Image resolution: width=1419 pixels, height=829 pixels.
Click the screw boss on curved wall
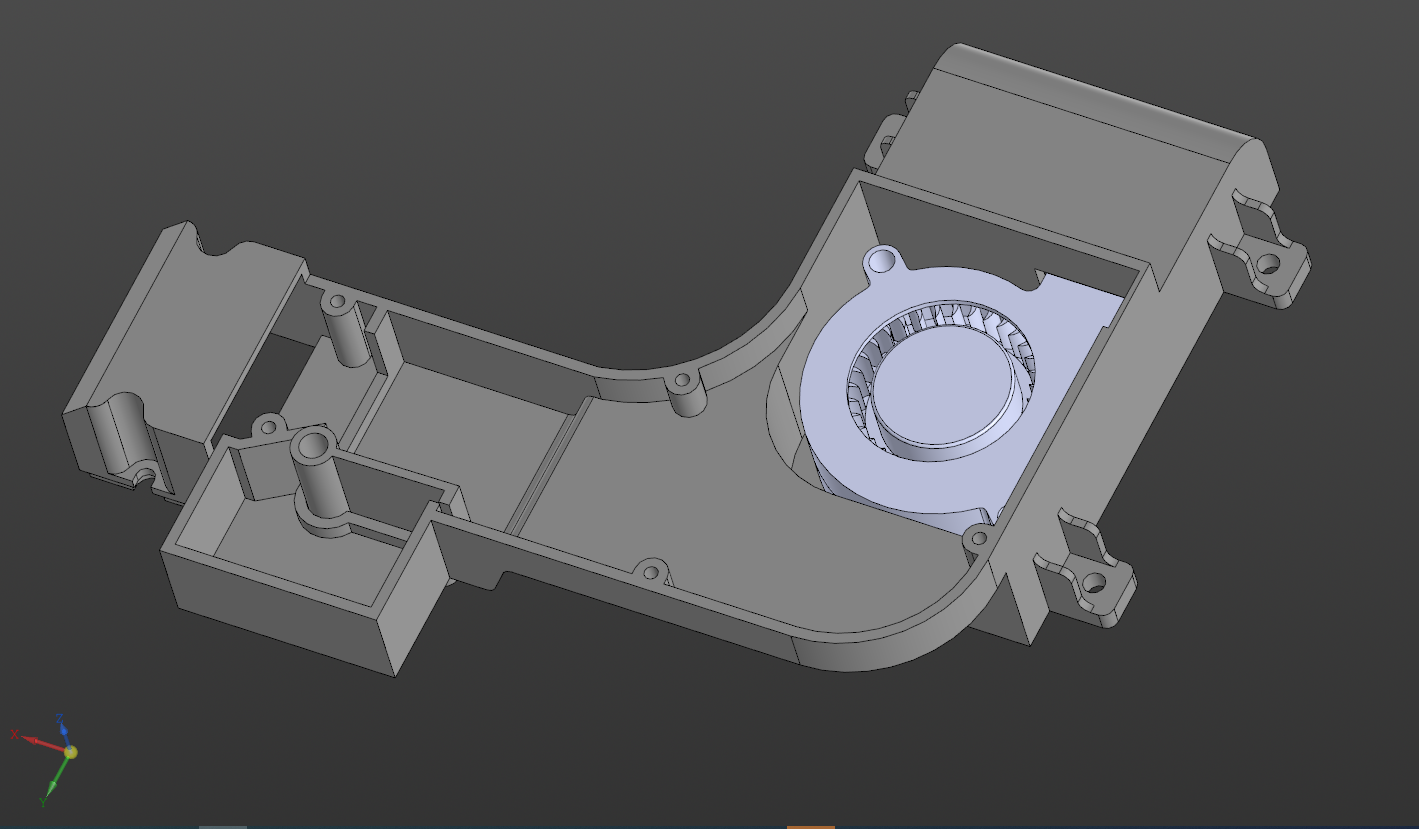coord(686,383)
